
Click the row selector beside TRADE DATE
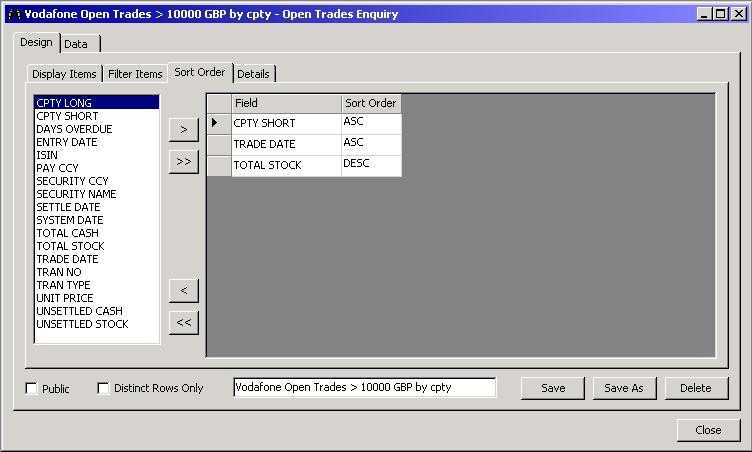coord(218,144)
